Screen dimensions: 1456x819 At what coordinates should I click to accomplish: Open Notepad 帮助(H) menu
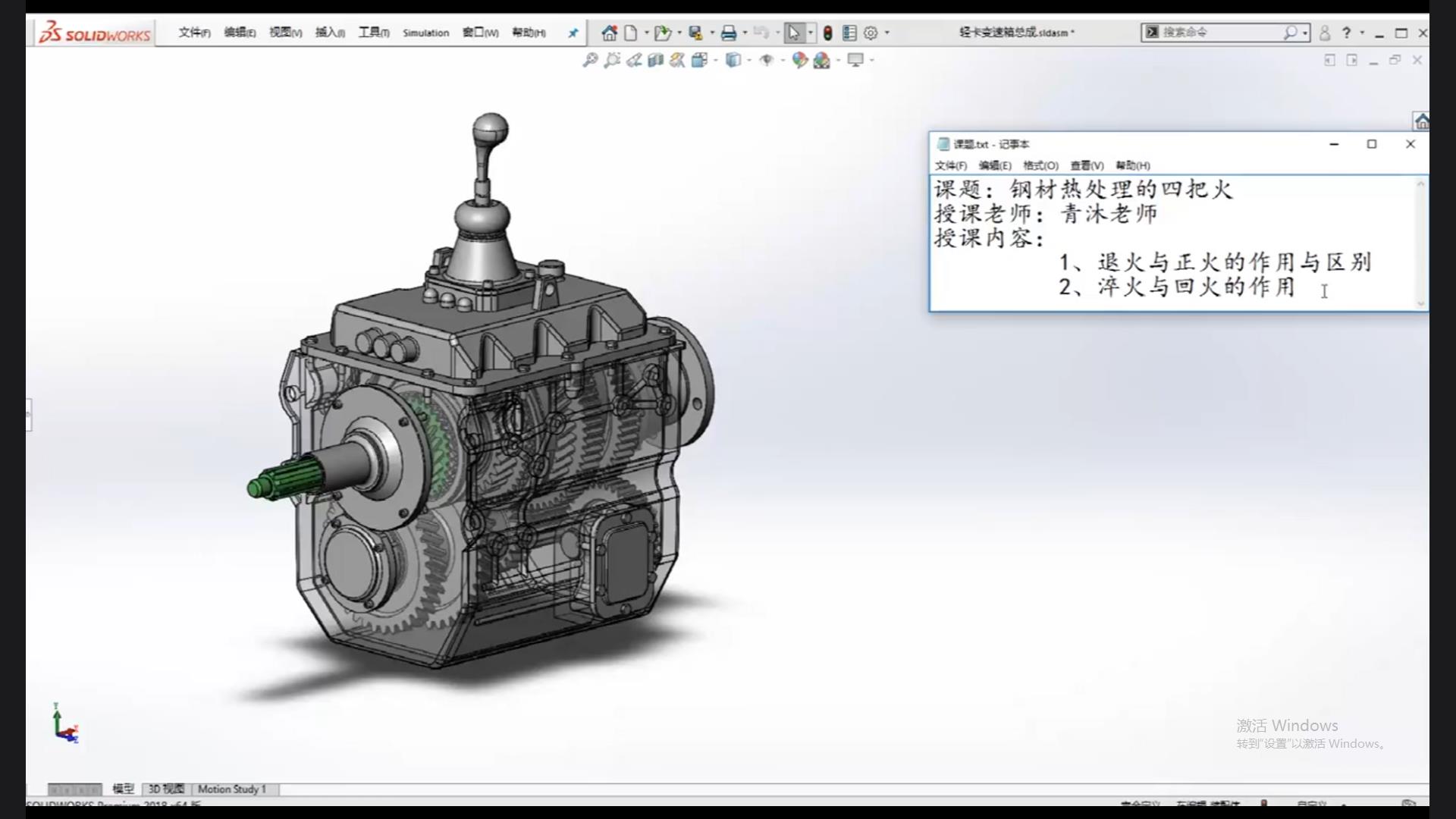point(1132,165)
